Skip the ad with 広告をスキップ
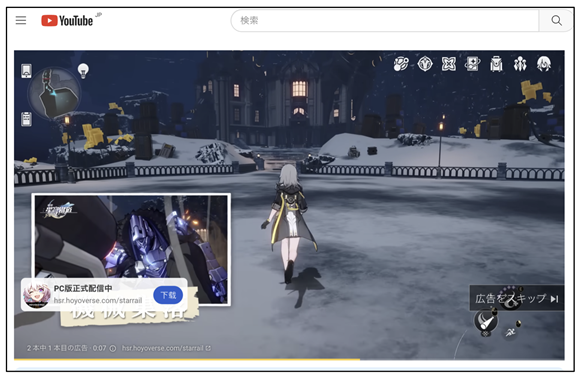 pos(516,298)
